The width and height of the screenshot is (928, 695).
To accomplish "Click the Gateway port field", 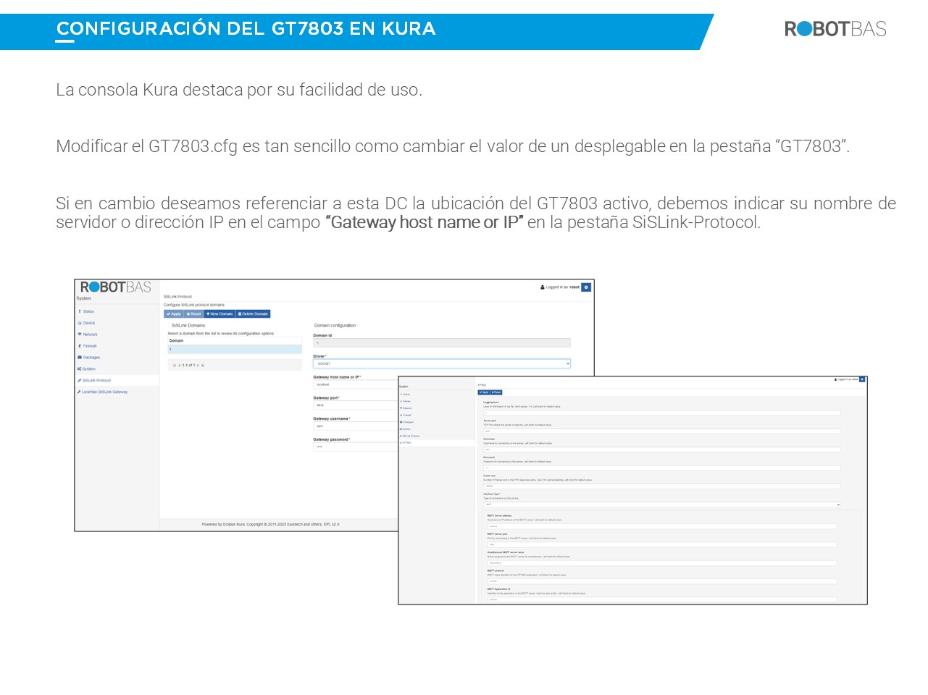I will pyautogui.click(x=355, y=405).
